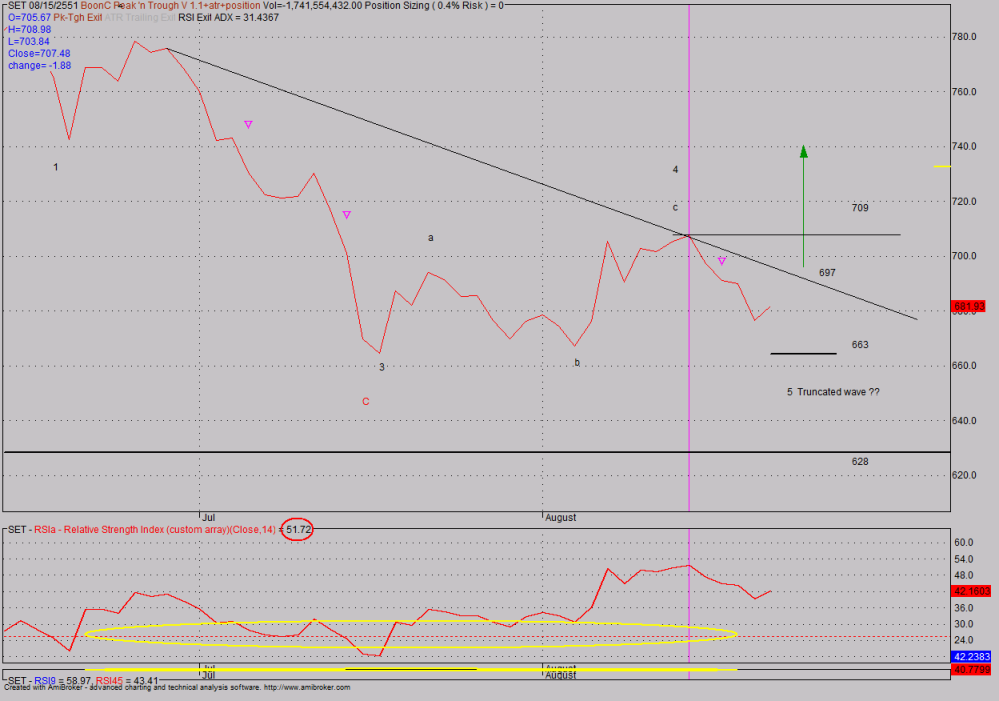Click the lowercase c wave label

(x=675, y=208)
